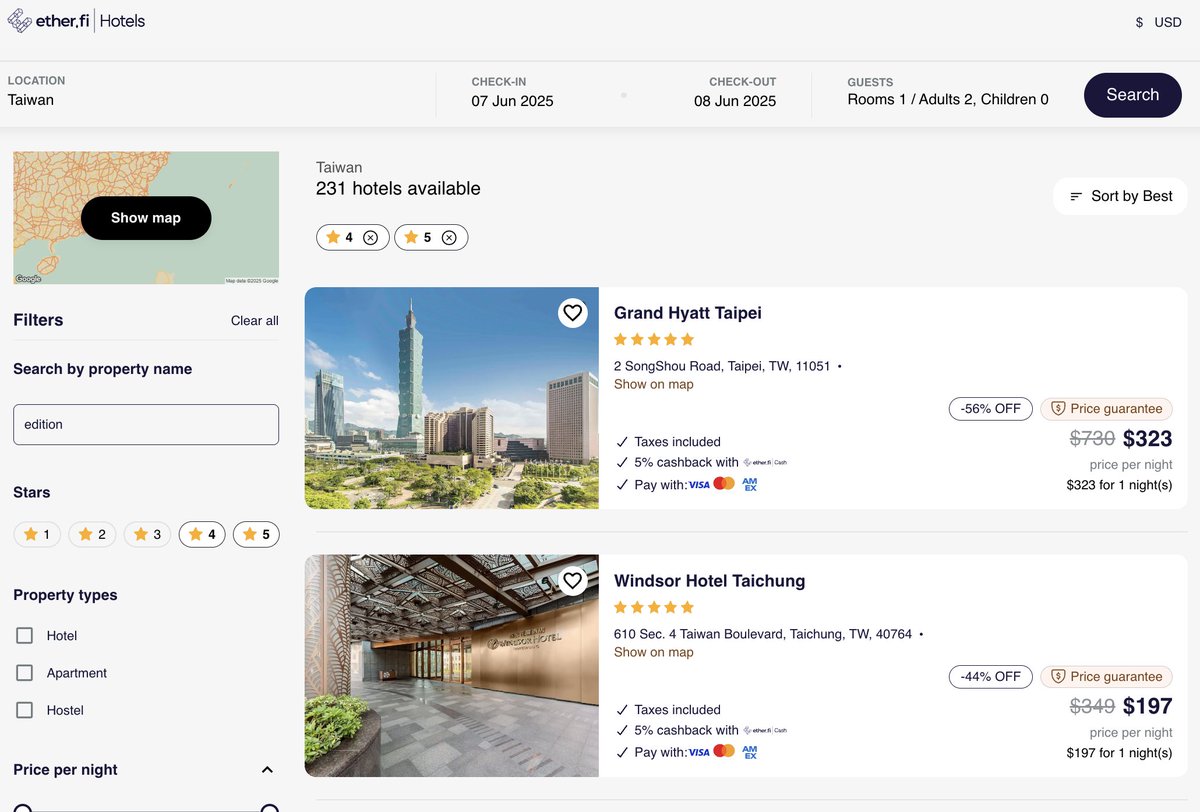Screen dimensions: 1200x812
Task: Remove the 5-star filter chip
Action: tap(449, 238)
